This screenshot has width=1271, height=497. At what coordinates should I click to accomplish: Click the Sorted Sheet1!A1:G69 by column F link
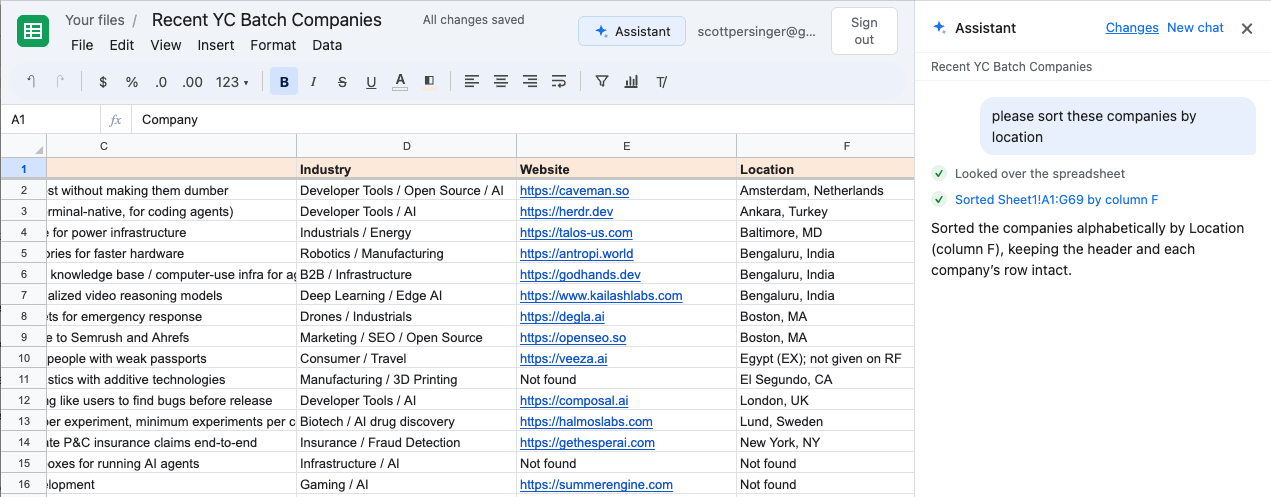[x=1056, y=200]
